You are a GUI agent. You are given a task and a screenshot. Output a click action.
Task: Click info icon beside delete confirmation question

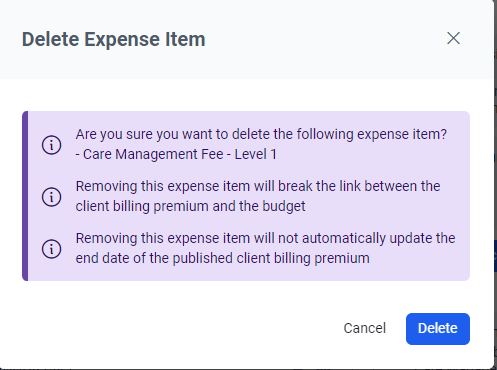(x=52, y=145)
